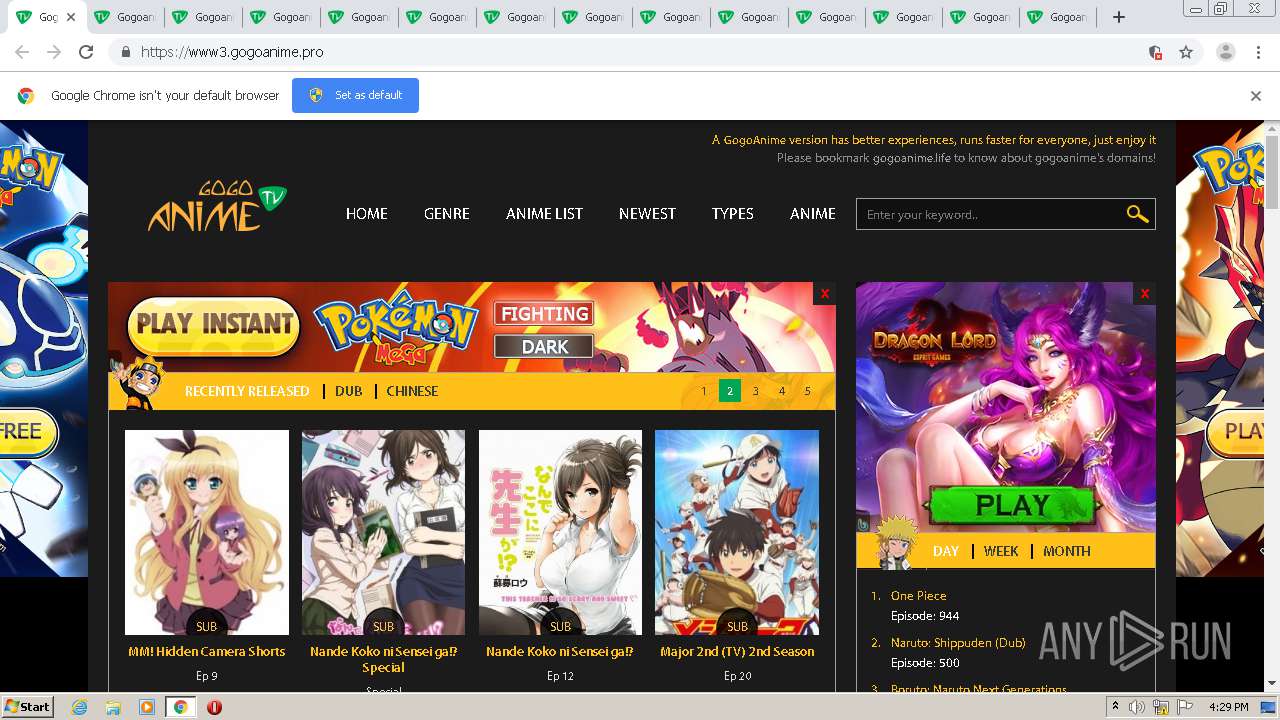Click the volume speaker tray icon
This screenshot has height=720, width=1280.
[1137, 707]
